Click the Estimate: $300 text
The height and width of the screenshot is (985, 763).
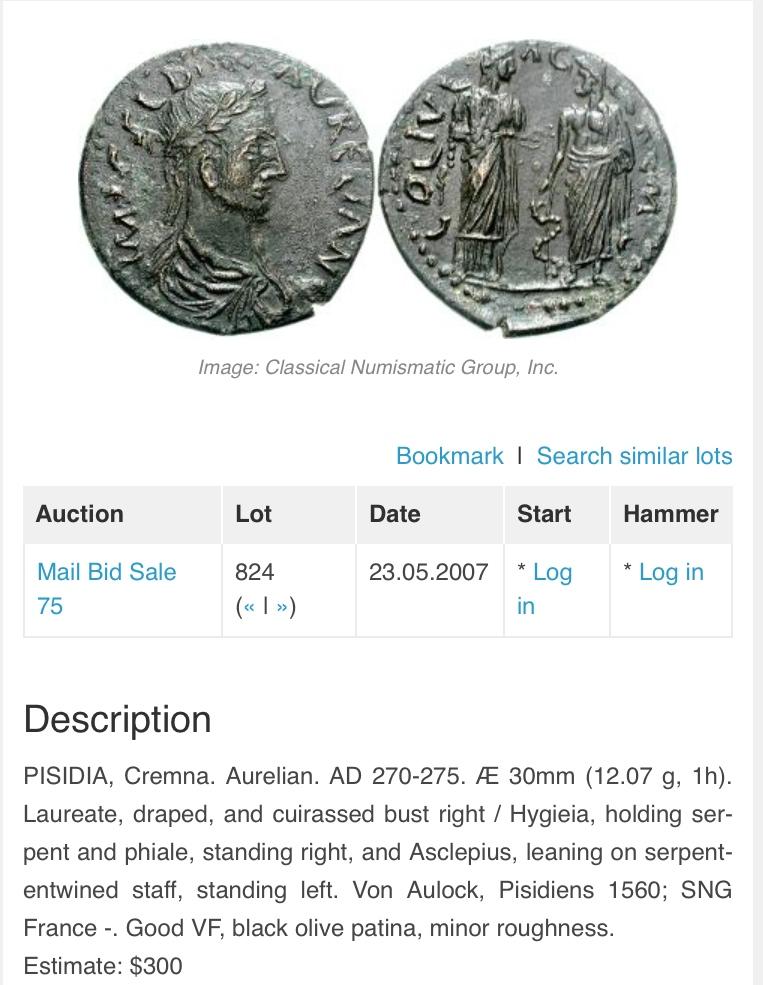click(103, 966)
